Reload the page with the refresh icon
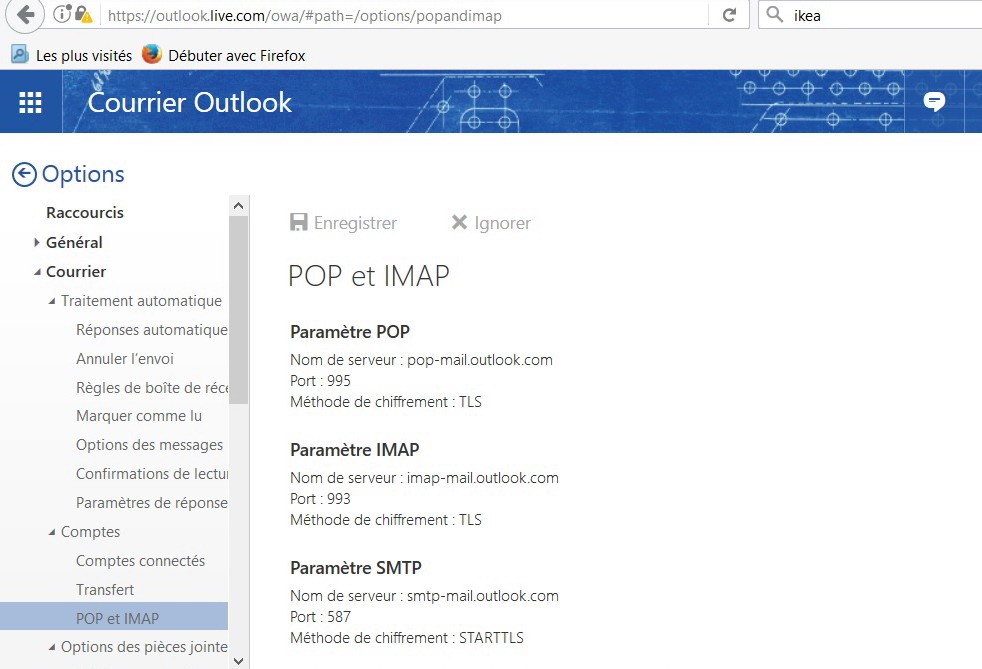Image resolution: width=982 pixels, height=669 pixels. click(730, 15)
